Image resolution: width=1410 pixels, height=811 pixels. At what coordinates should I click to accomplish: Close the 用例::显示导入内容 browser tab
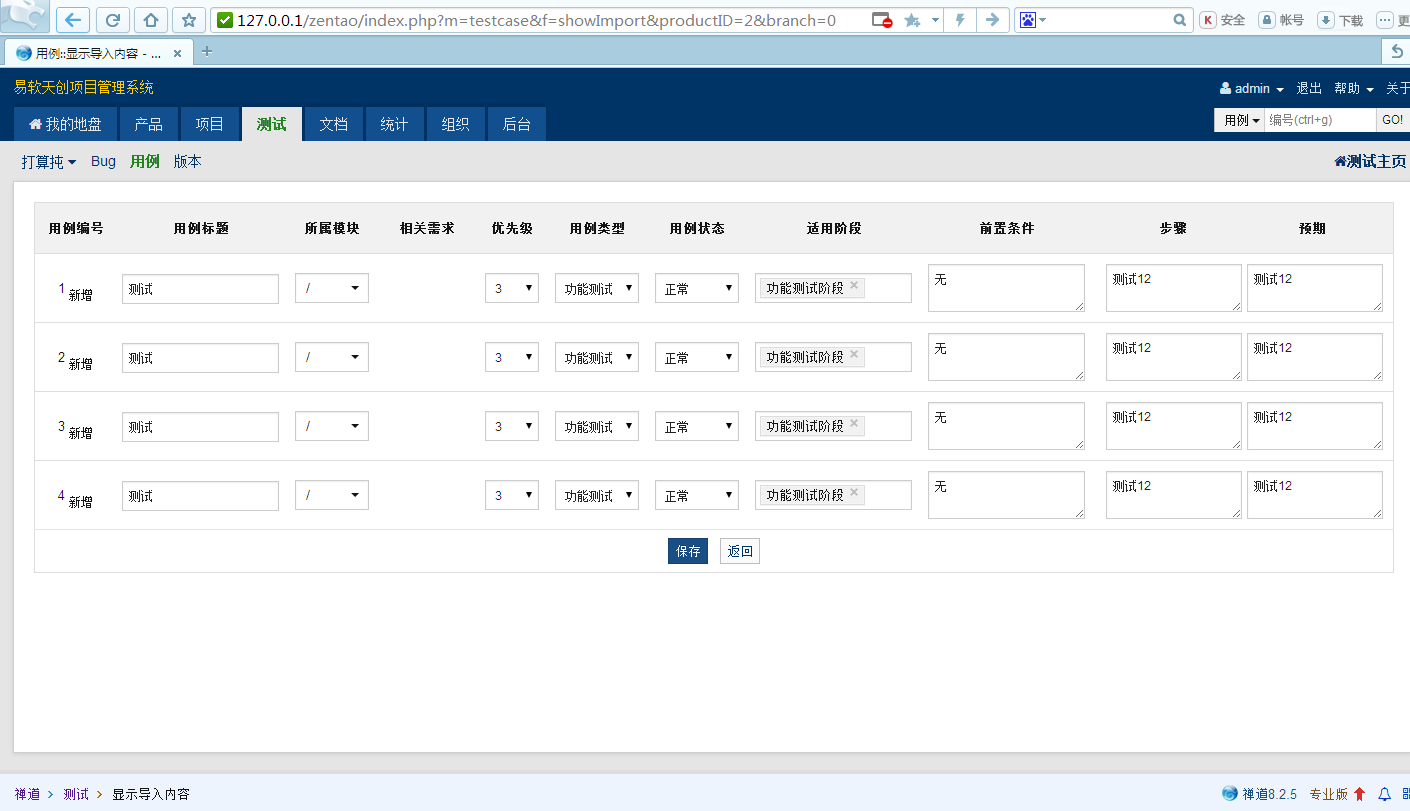pos(178,53)
